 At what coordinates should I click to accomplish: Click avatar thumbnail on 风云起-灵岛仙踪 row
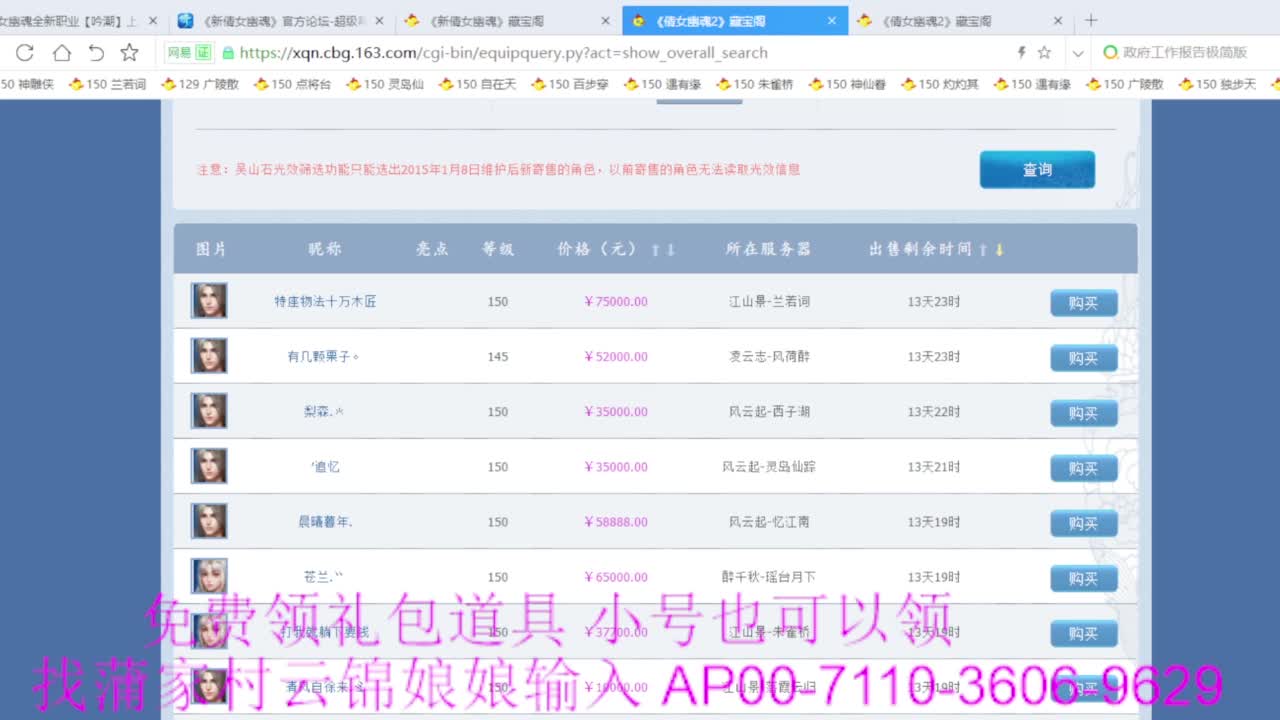point(209,466)
